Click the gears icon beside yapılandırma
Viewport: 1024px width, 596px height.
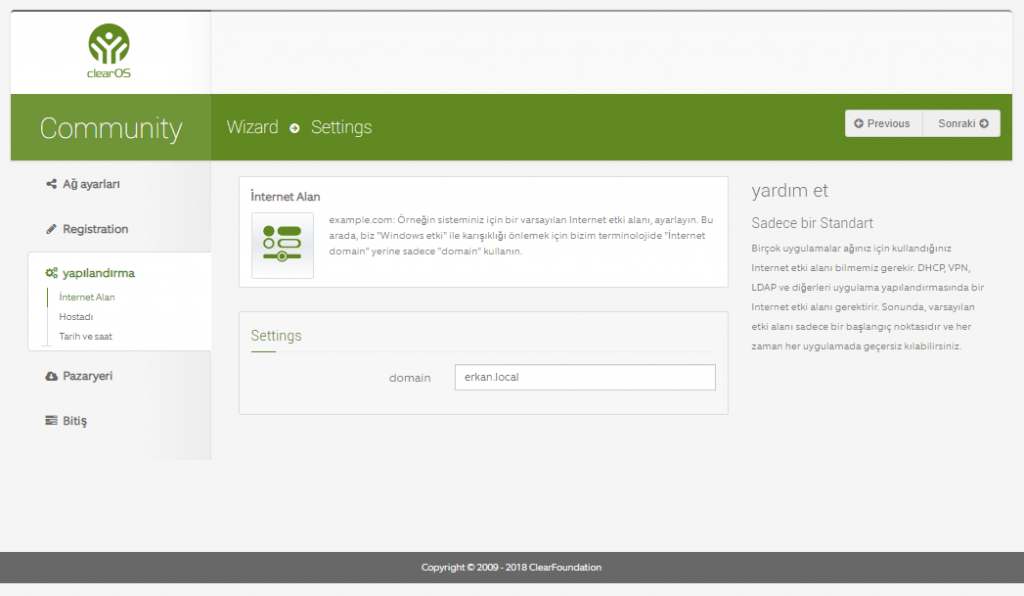click(x=52, y=273)
